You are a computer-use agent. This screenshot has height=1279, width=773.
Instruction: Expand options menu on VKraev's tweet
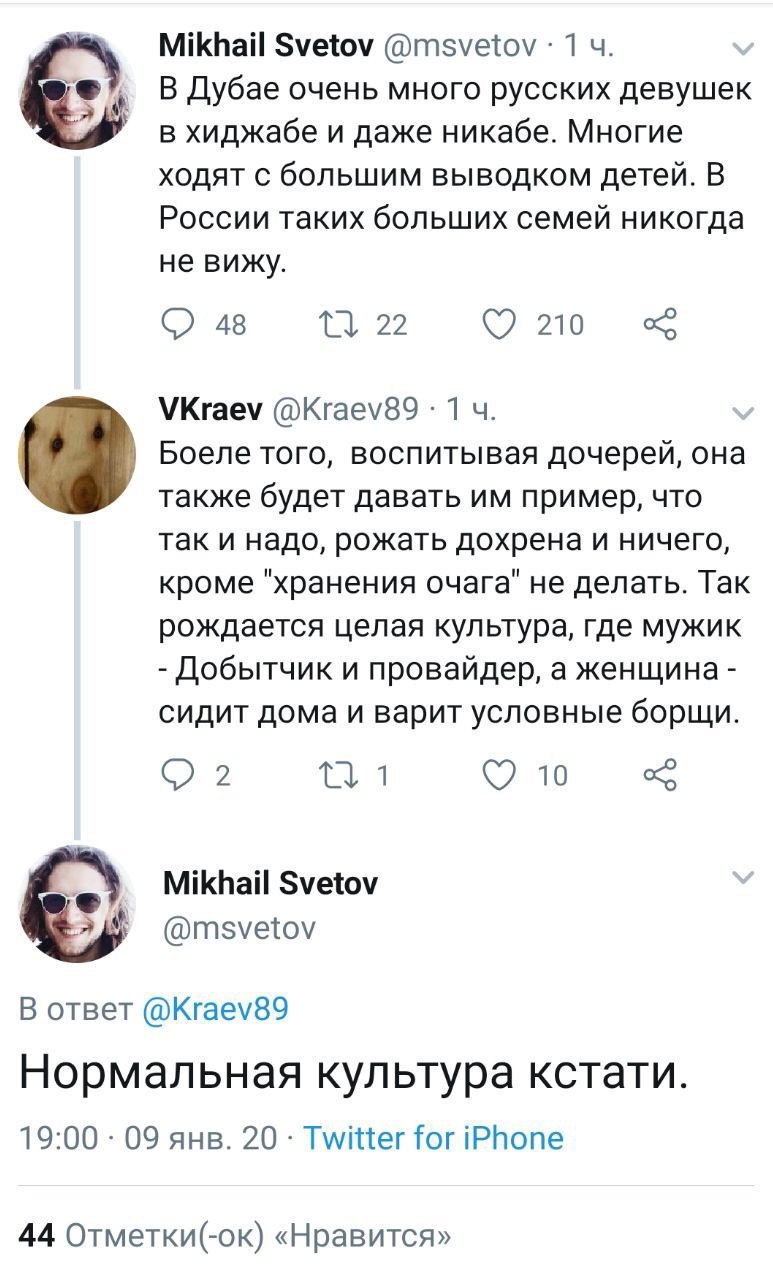click(x=743, y=412)
